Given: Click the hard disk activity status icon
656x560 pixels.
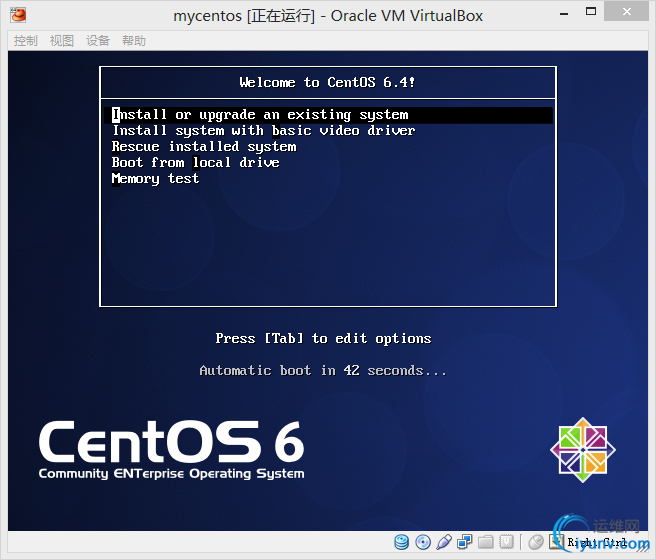Looking at the screenshot, I should [402, 542].
